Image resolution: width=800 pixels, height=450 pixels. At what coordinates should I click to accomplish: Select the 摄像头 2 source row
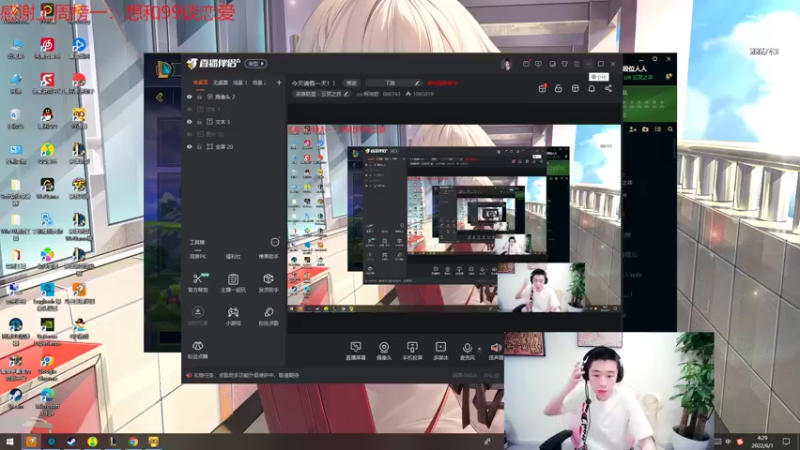click(233, 96)
